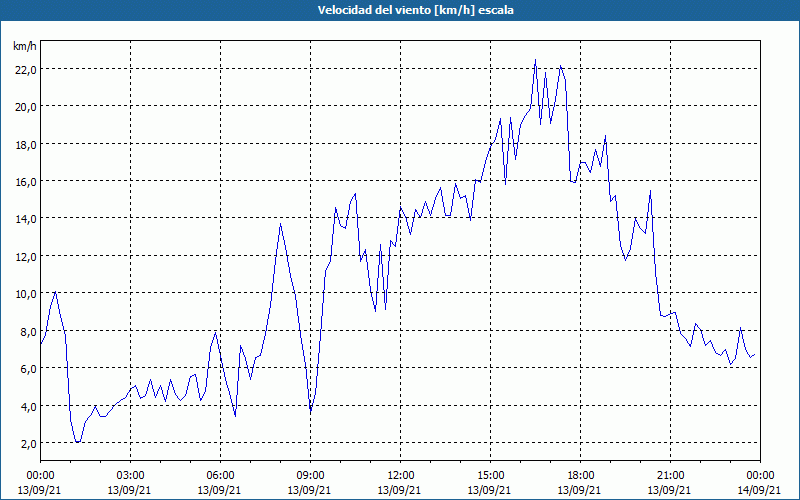Click the '13/09/21' date under 18:00
The image size is (800, 500).
click(x=580, y=490)
